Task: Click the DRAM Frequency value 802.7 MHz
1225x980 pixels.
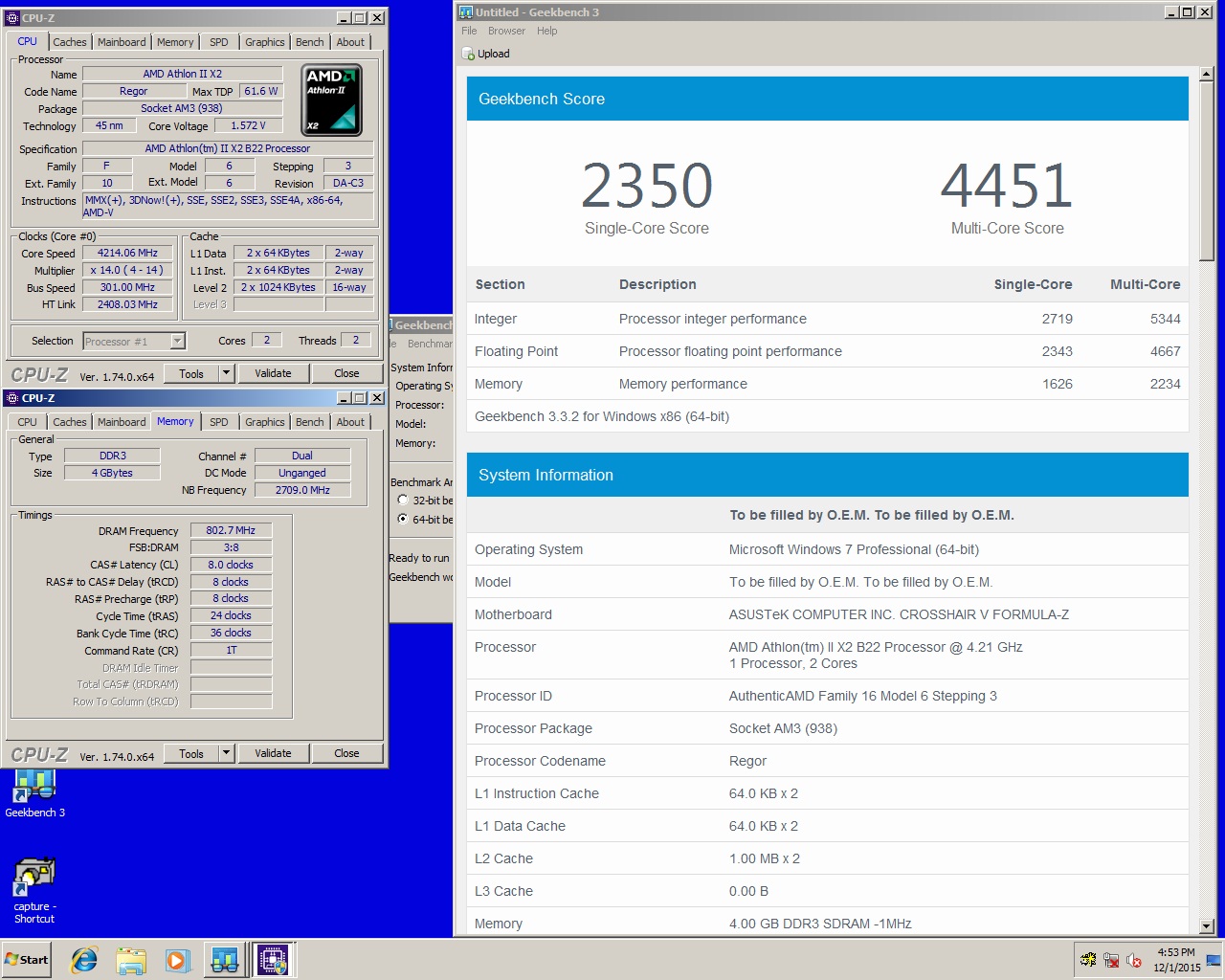Action: click(231, 530)
